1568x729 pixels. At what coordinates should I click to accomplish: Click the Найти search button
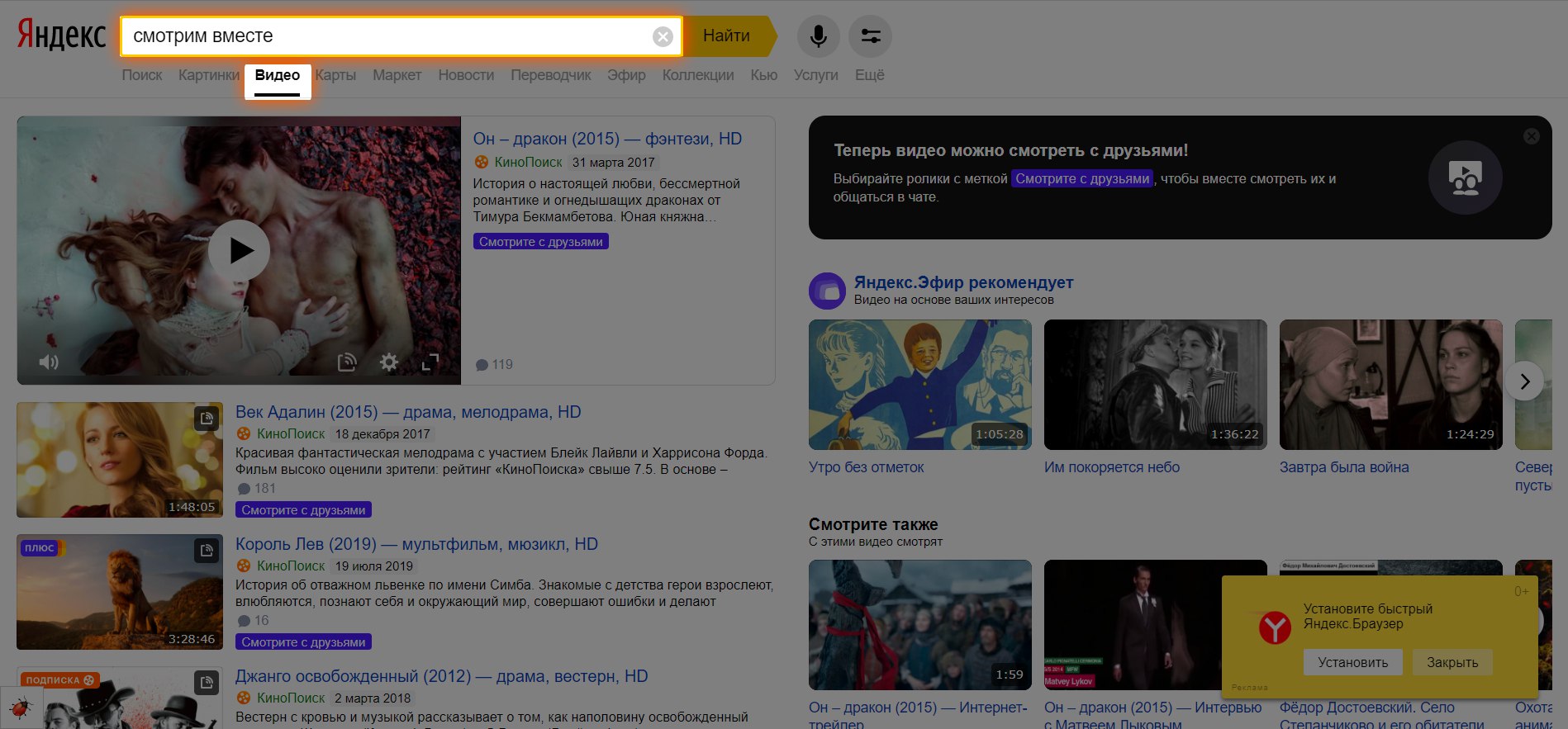(x=730, y=36)
